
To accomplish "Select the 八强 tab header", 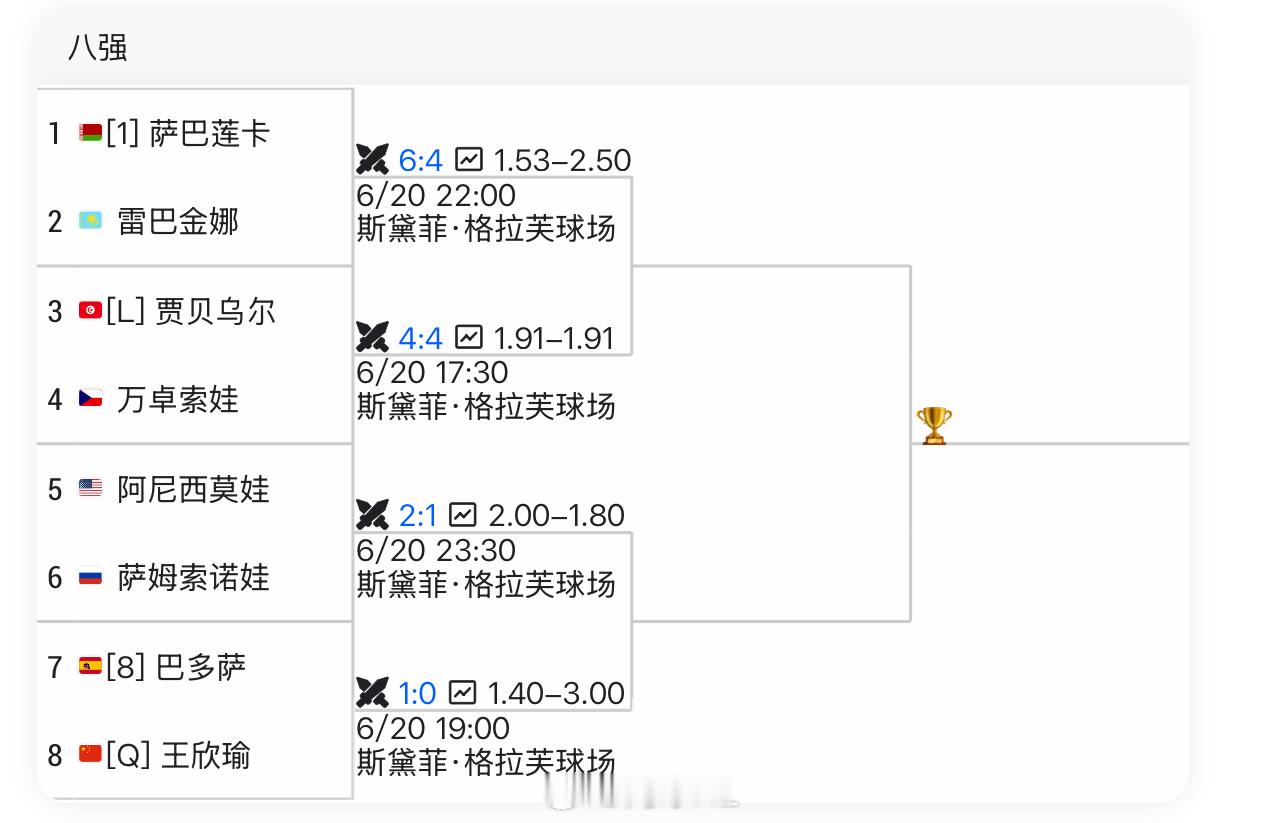I will click(98, 48).
